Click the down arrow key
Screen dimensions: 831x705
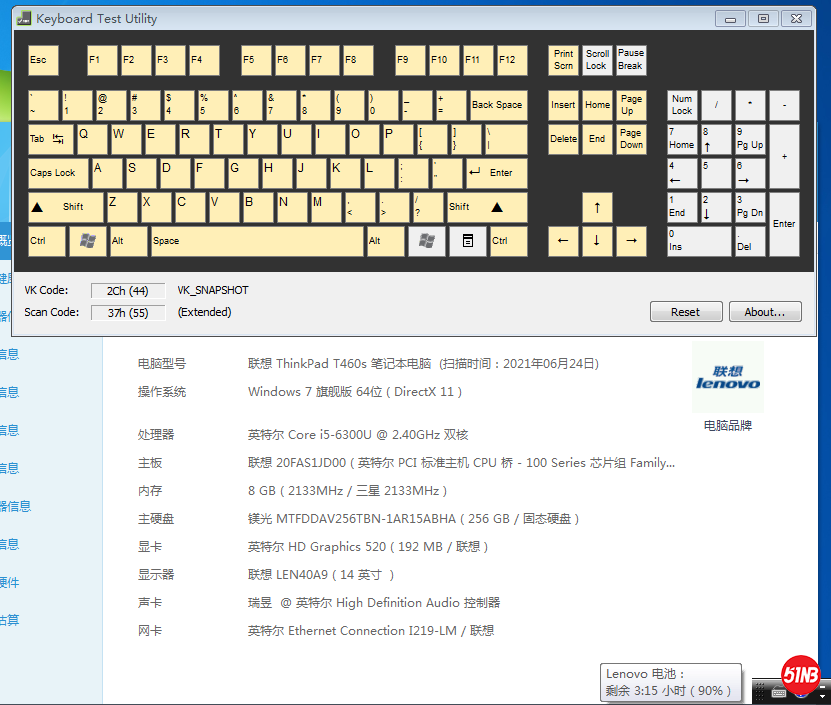(x=597, y=241)
